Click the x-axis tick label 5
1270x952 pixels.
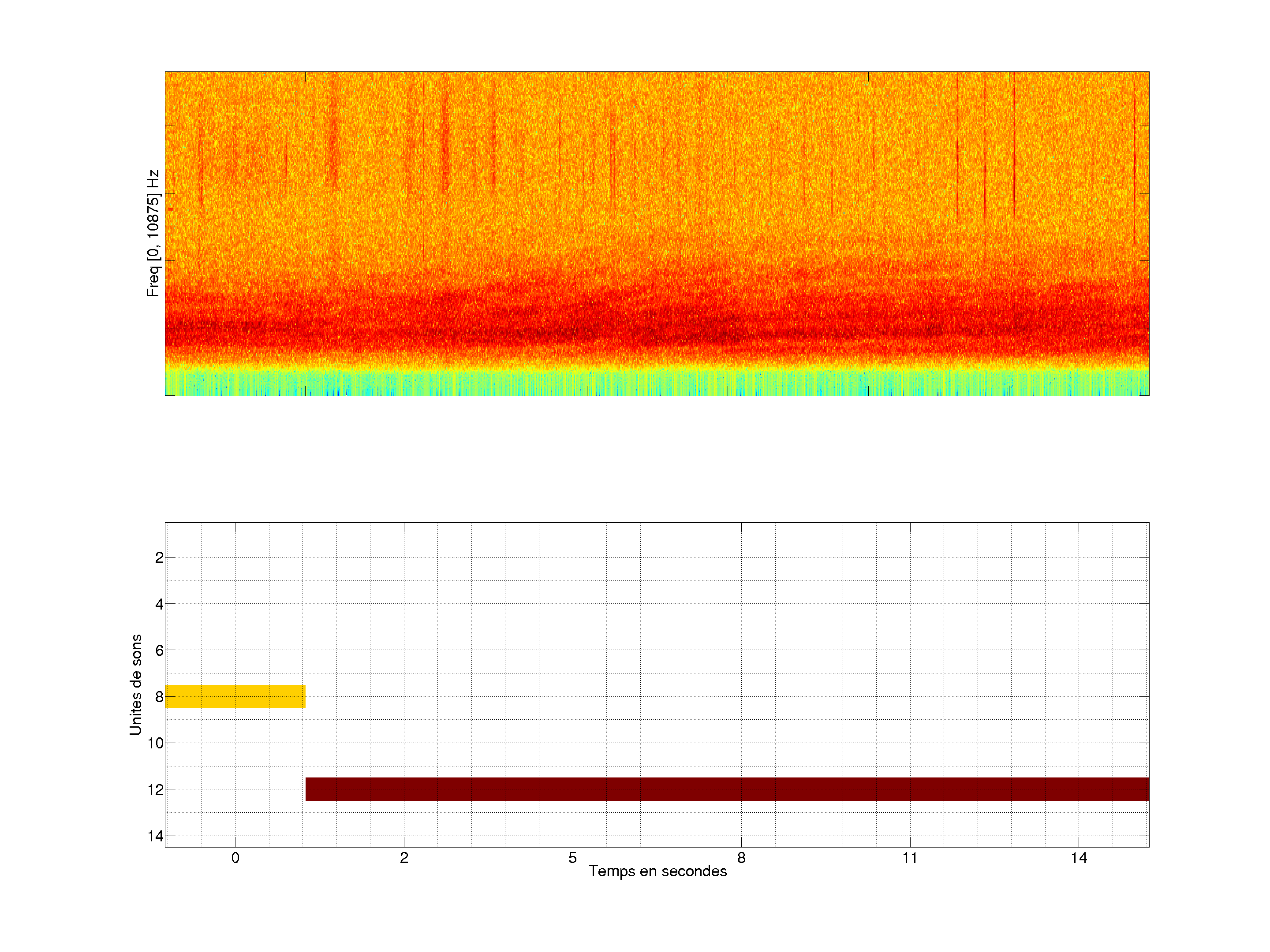(572, 858)
